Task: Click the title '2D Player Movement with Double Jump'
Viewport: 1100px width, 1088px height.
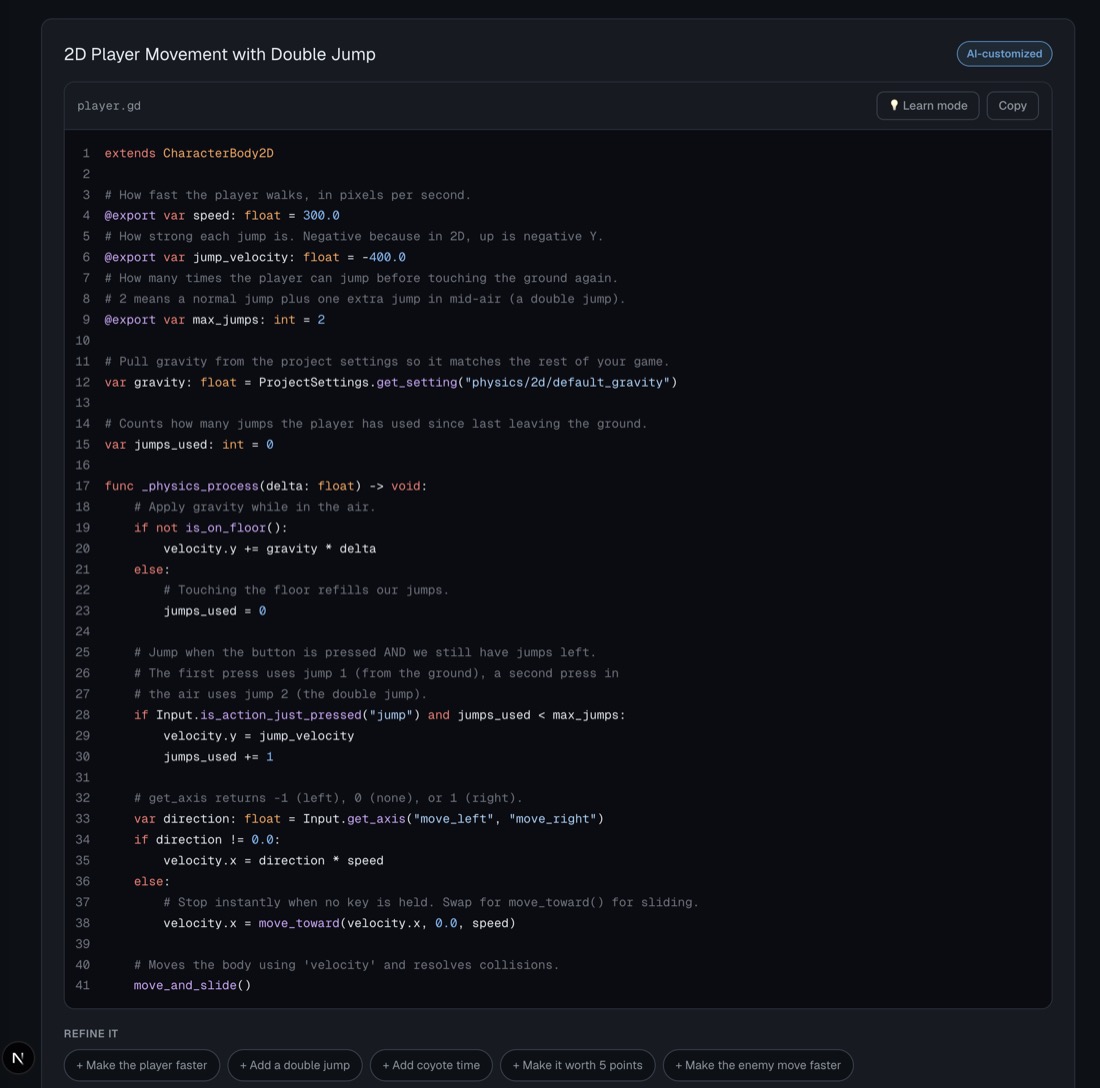Action: 220,55
